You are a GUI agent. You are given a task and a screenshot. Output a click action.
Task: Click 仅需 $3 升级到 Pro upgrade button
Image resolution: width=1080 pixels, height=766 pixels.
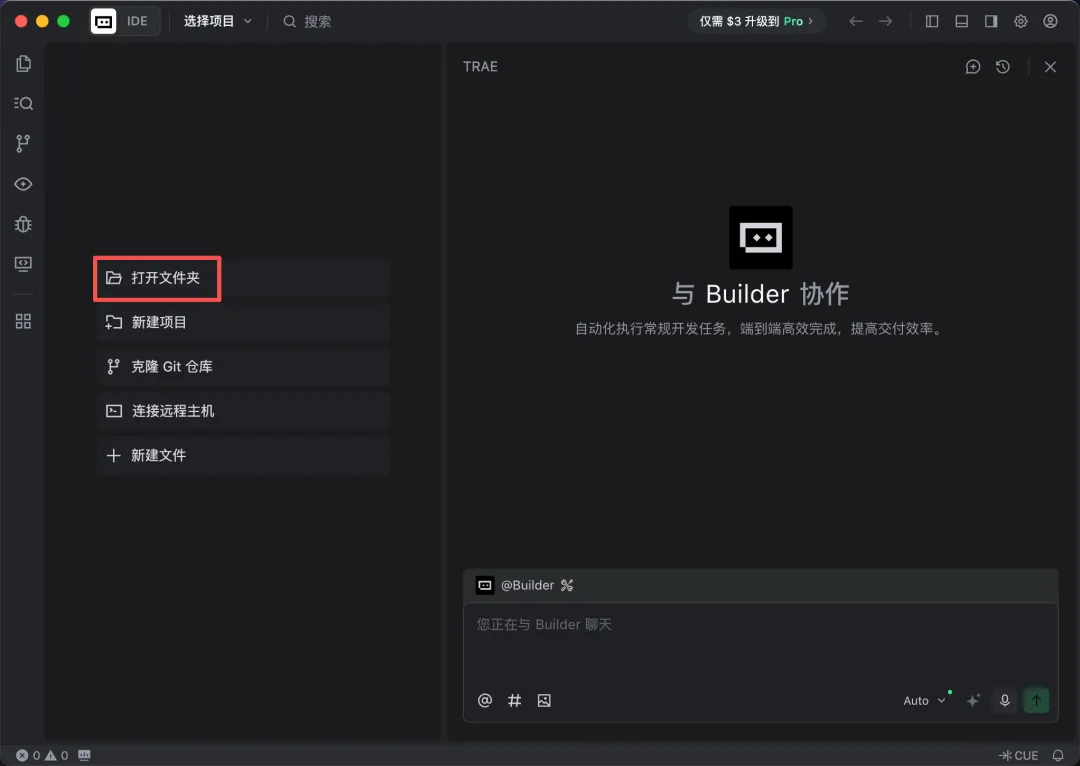[x=756, y=21]
